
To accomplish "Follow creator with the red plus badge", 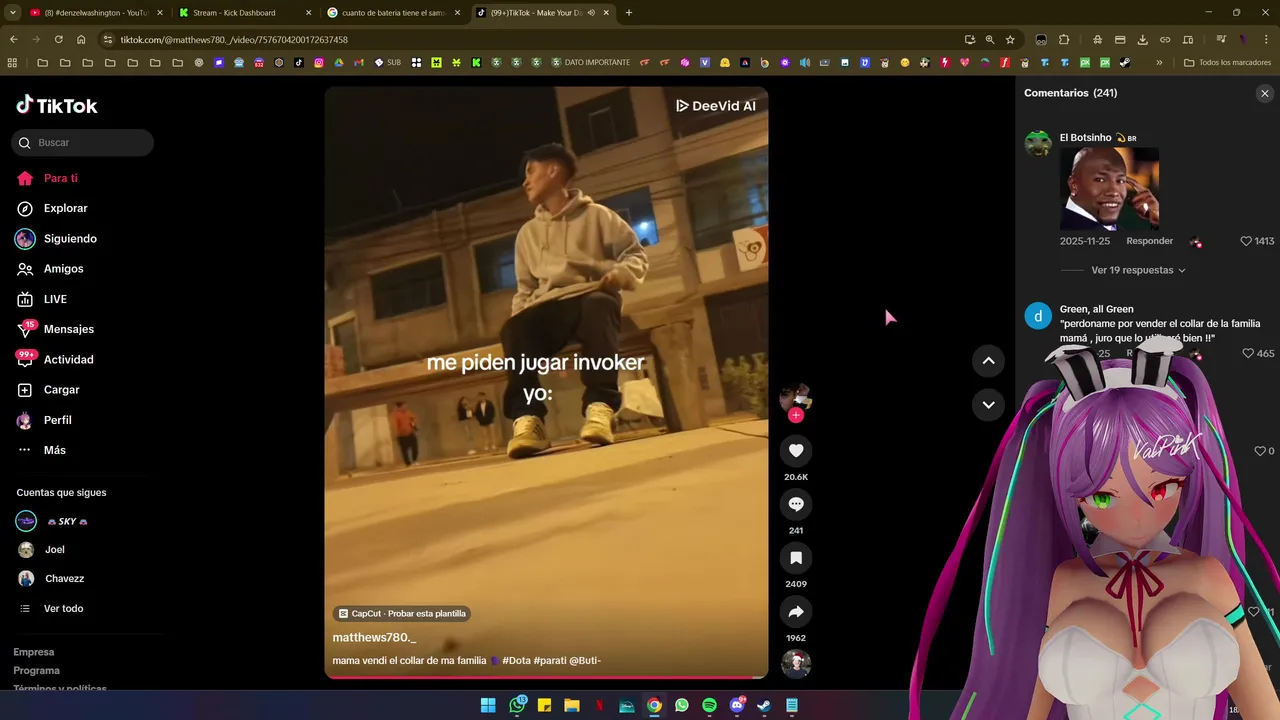I will [796, 415].
